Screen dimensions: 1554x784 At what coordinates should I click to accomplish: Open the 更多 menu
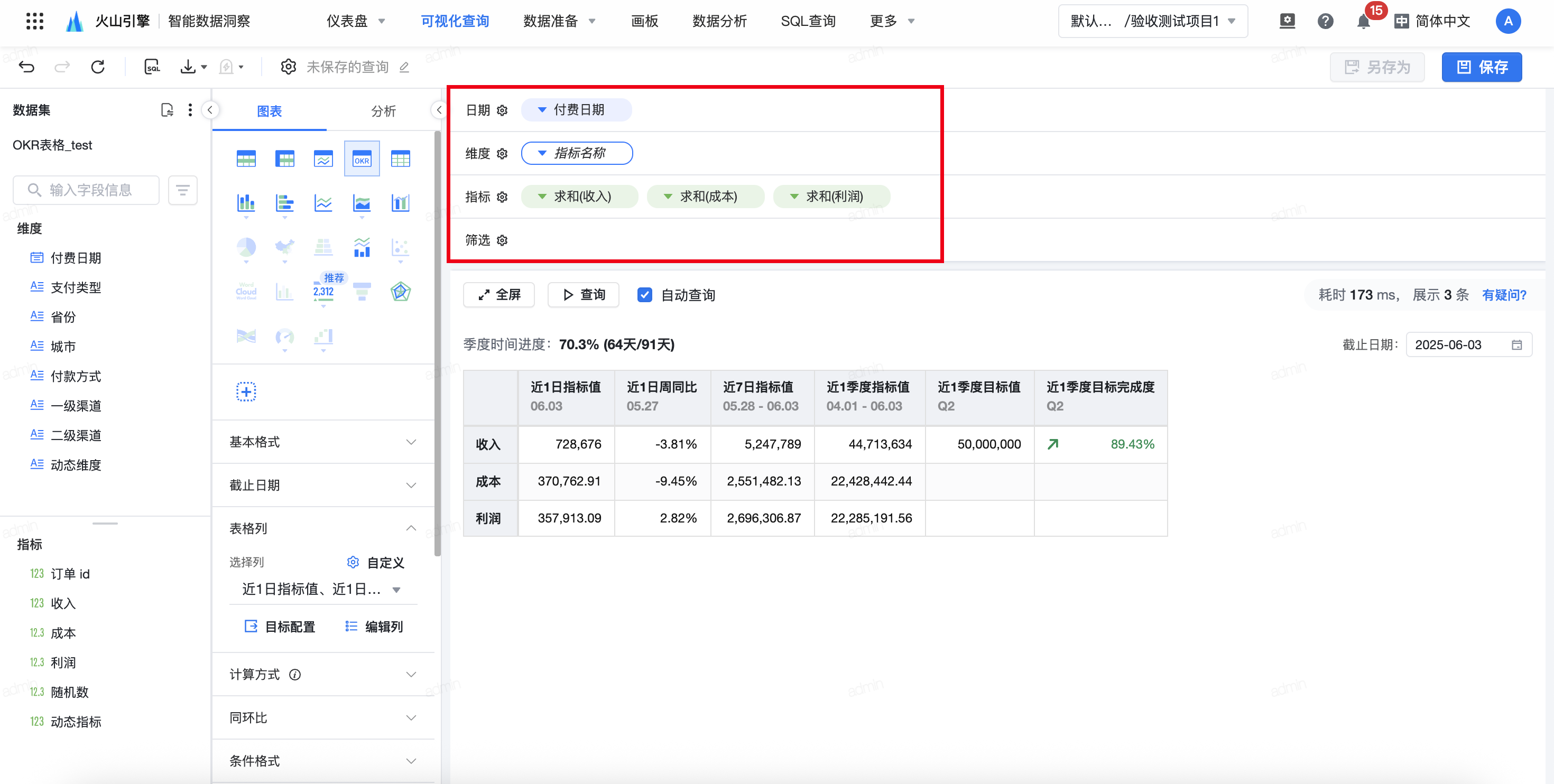892,21
